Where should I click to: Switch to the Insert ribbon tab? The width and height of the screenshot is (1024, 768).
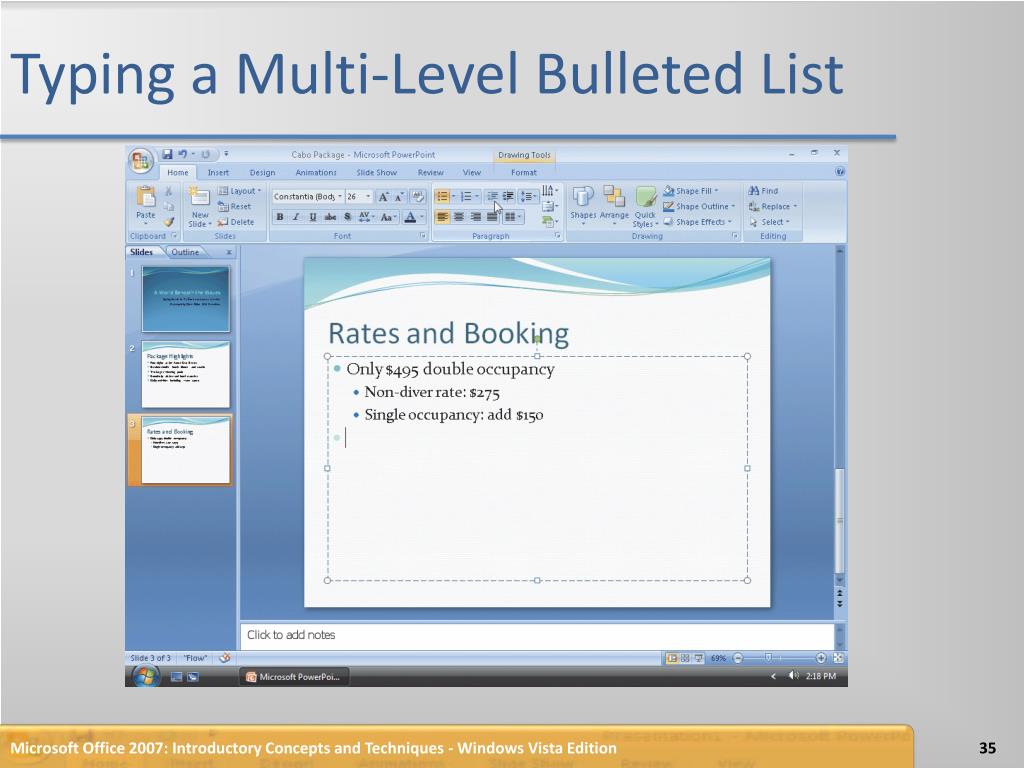tap(218, 172)
